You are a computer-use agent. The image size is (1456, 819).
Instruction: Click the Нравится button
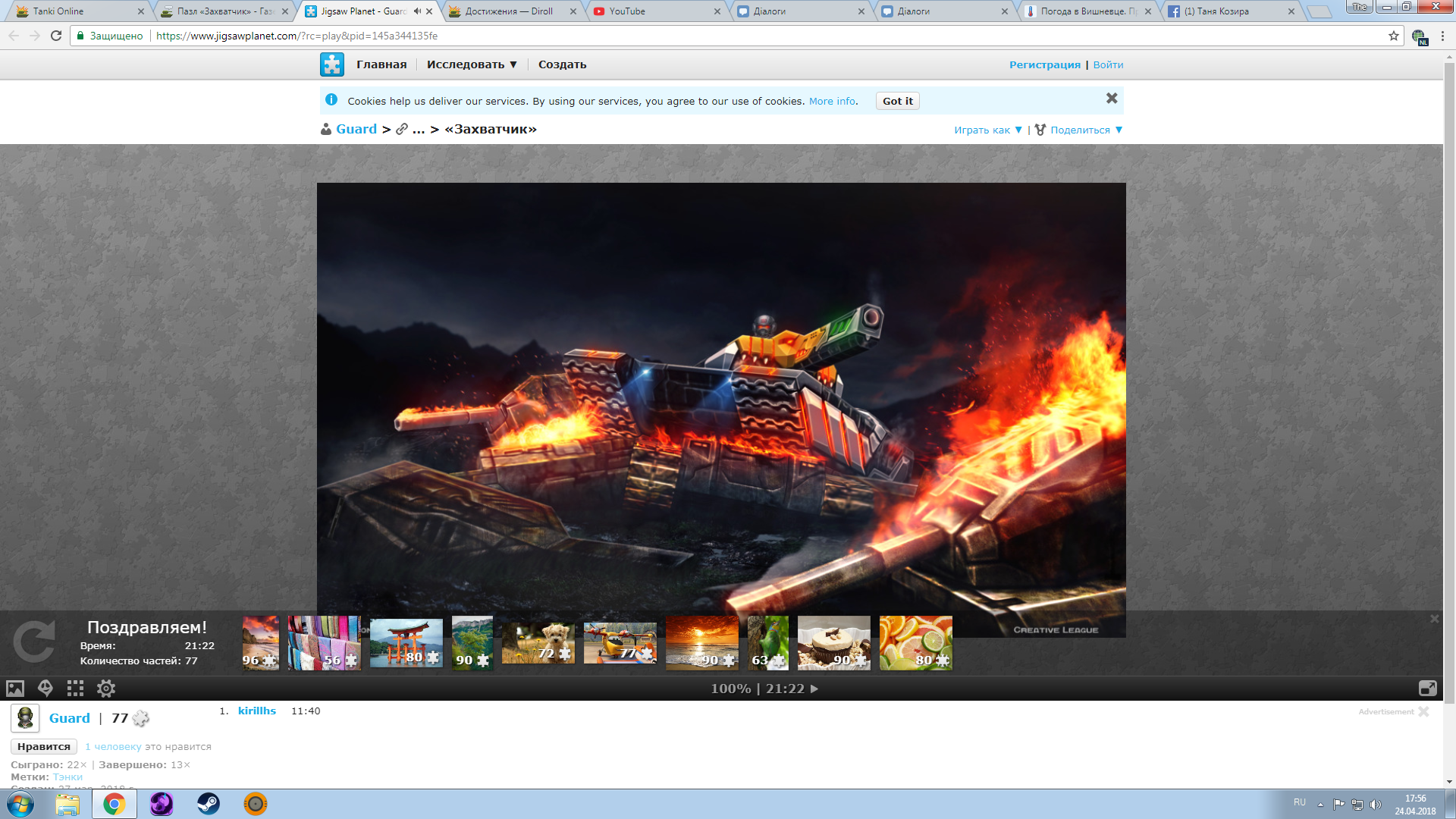(x=44, y=747)
